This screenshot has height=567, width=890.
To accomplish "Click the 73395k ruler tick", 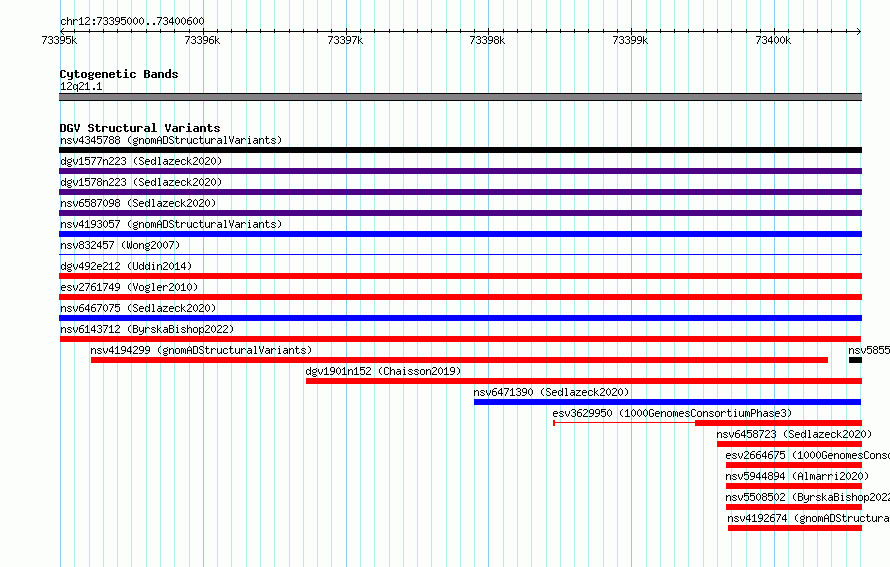I will (59, 40).
